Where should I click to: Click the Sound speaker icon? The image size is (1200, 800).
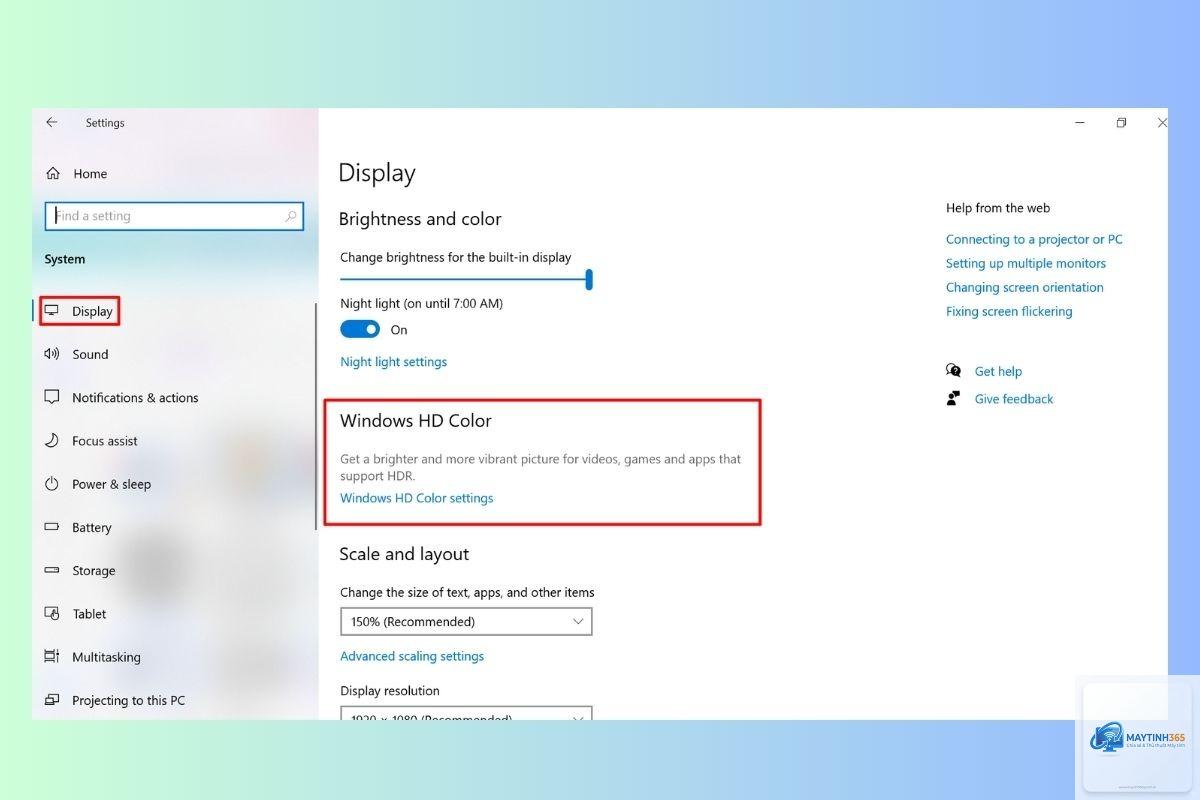pyautogui.click(x=52, y=354)
